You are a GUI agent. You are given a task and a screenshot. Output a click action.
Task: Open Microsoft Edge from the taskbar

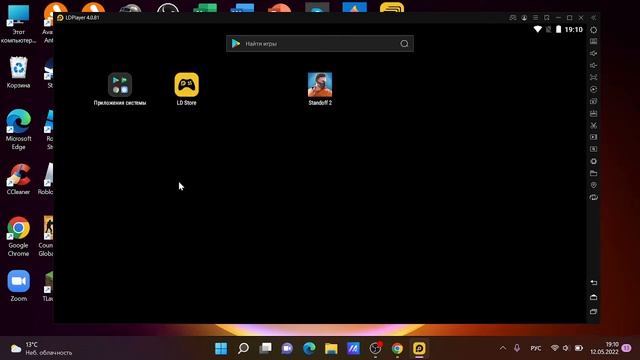(x=309, y=348)
